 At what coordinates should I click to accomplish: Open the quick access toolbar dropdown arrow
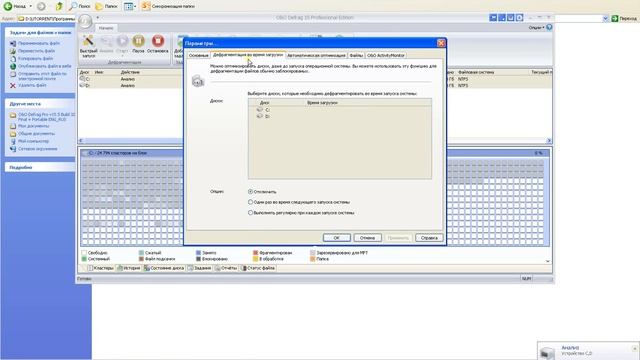(x=98, y=18)
